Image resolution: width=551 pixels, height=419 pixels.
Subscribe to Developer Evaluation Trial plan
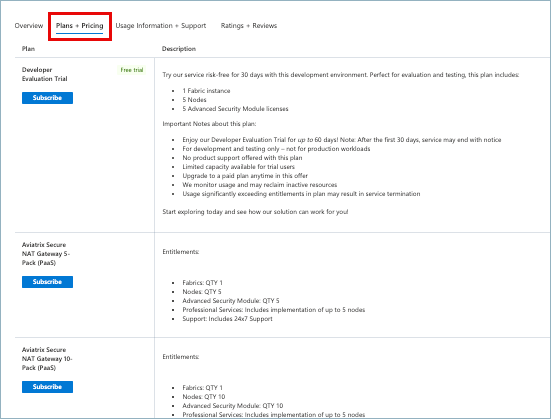point(47,98)
